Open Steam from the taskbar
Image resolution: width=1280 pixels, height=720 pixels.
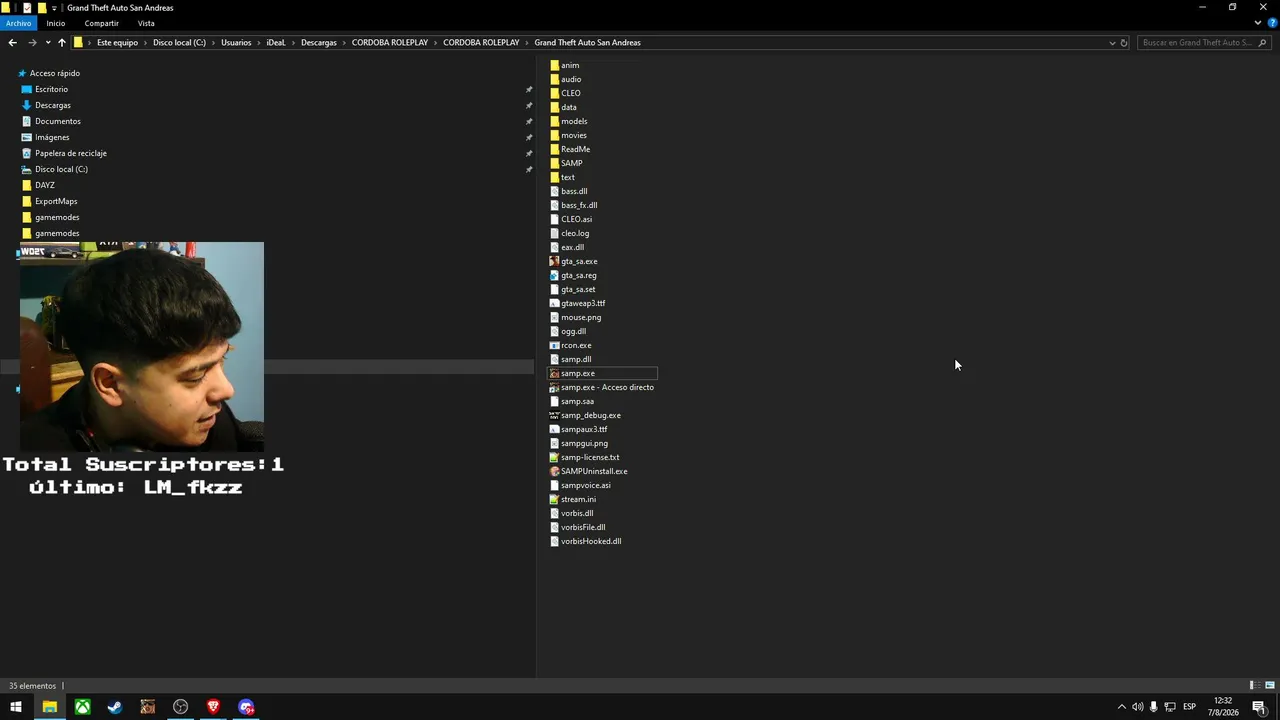115,707
